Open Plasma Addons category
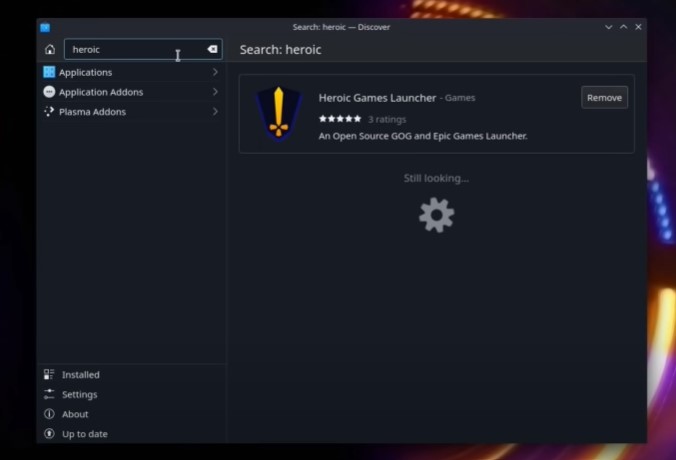This screenshot has width=676, height=460. coord(131,112)
